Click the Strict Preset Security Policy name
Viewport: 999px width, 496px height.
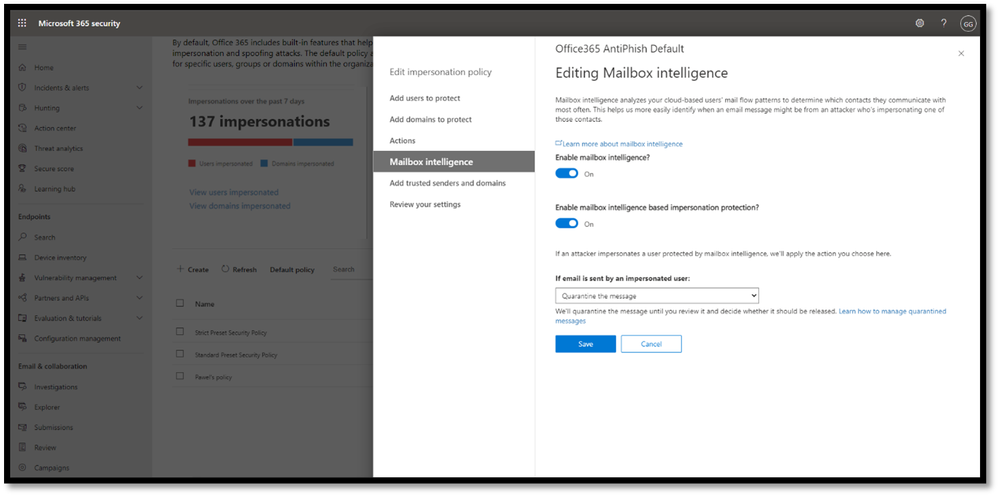231,332
